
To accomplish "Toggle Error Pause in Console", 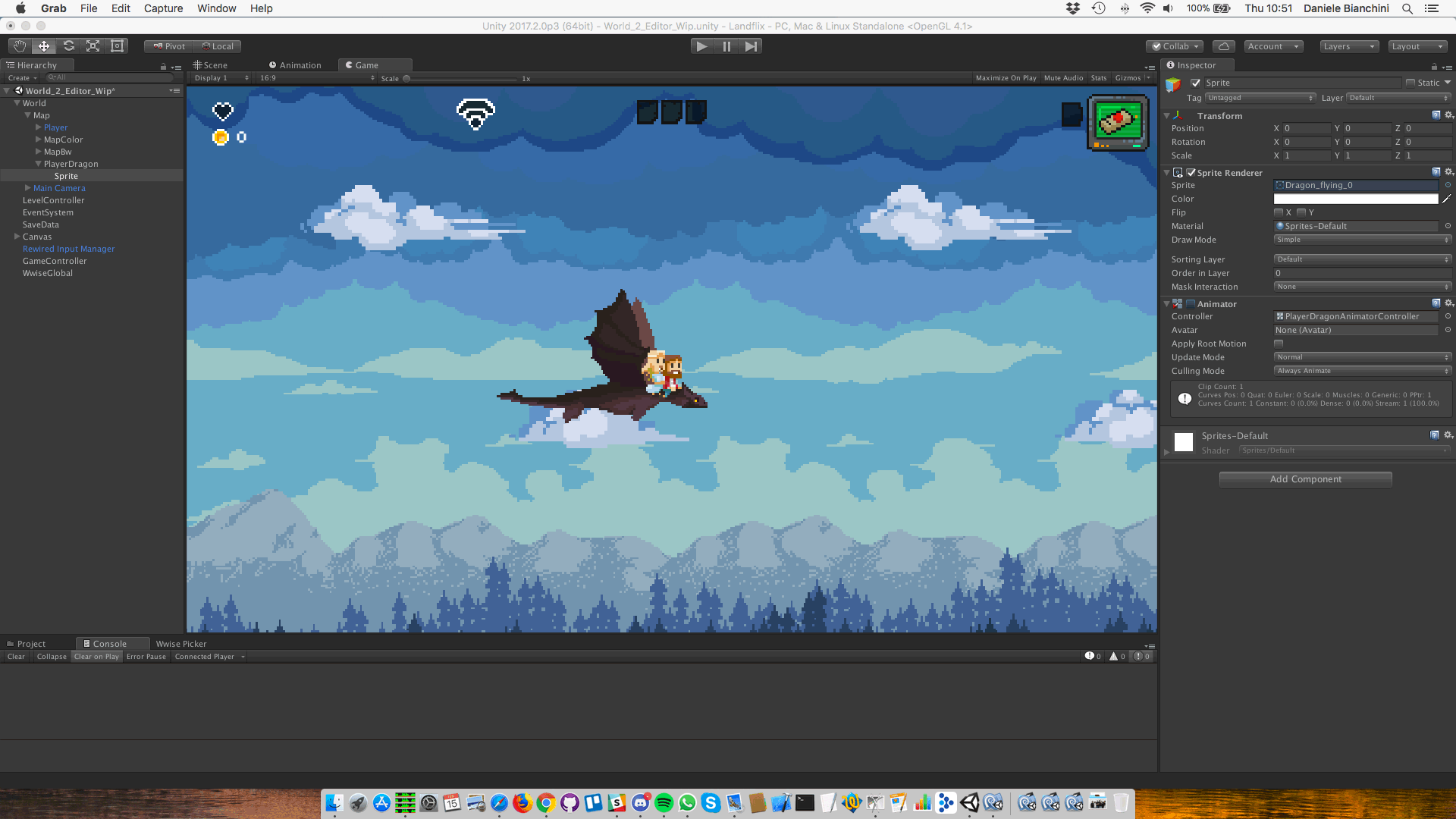I will [x=146, y=657].
